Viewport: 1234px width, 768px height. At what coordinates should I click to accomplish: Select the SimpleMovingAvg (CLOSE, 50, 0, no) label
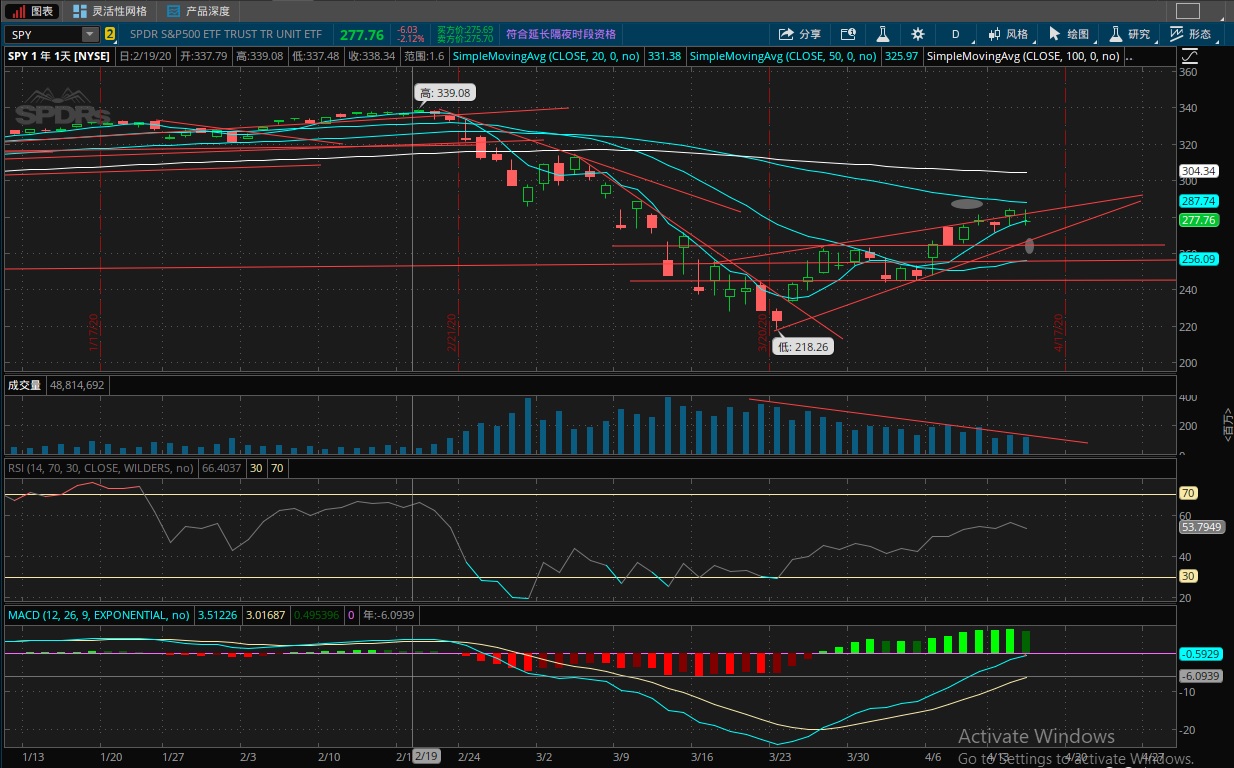click(783, 56)
